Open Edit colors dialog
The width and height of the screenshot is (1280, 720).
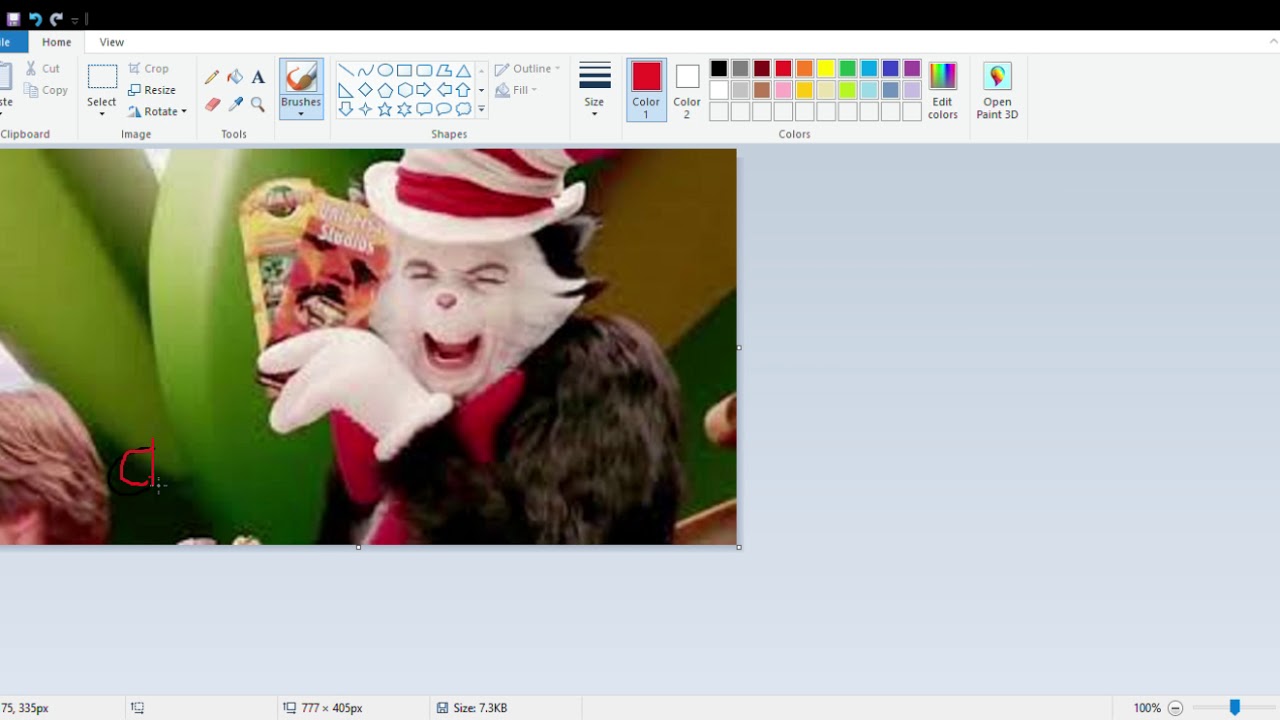(943, 90)
